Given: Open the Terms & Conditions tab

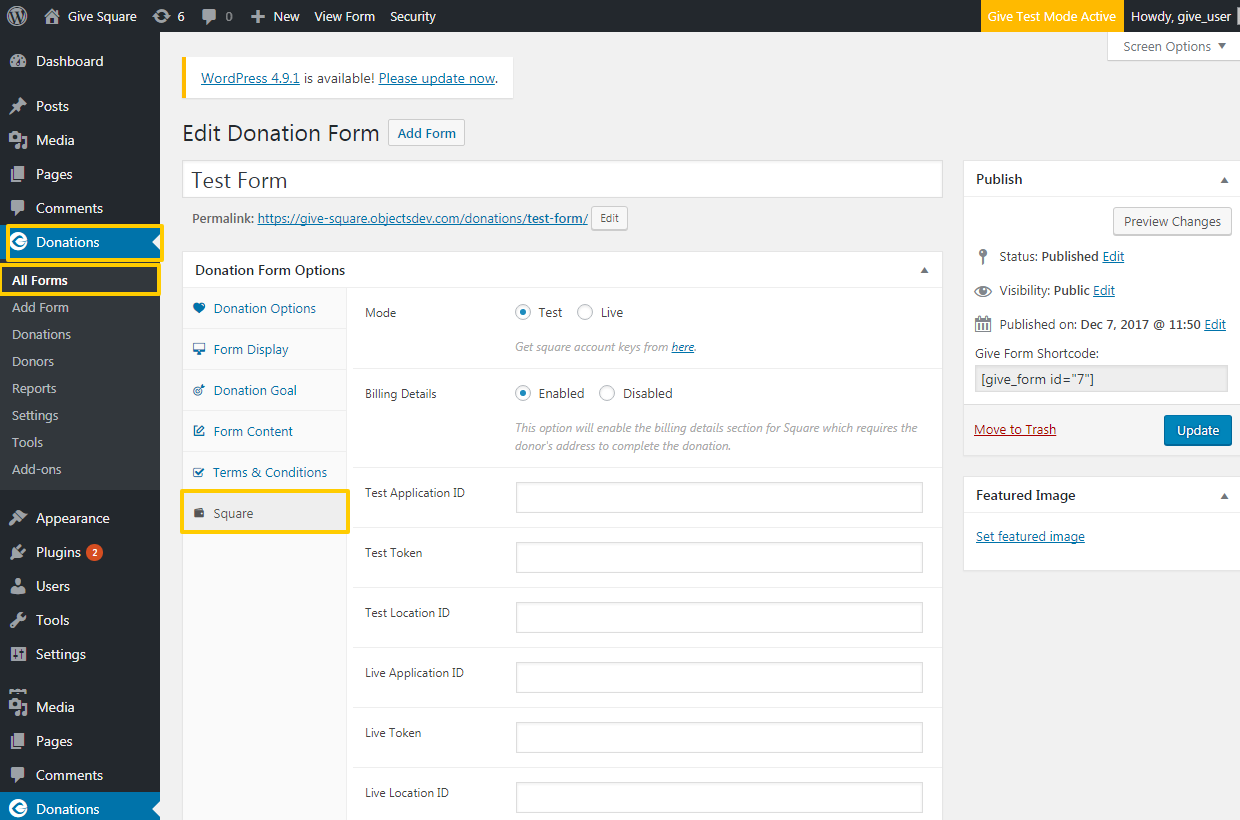Looking at the screenshot, I should (265, 472).
